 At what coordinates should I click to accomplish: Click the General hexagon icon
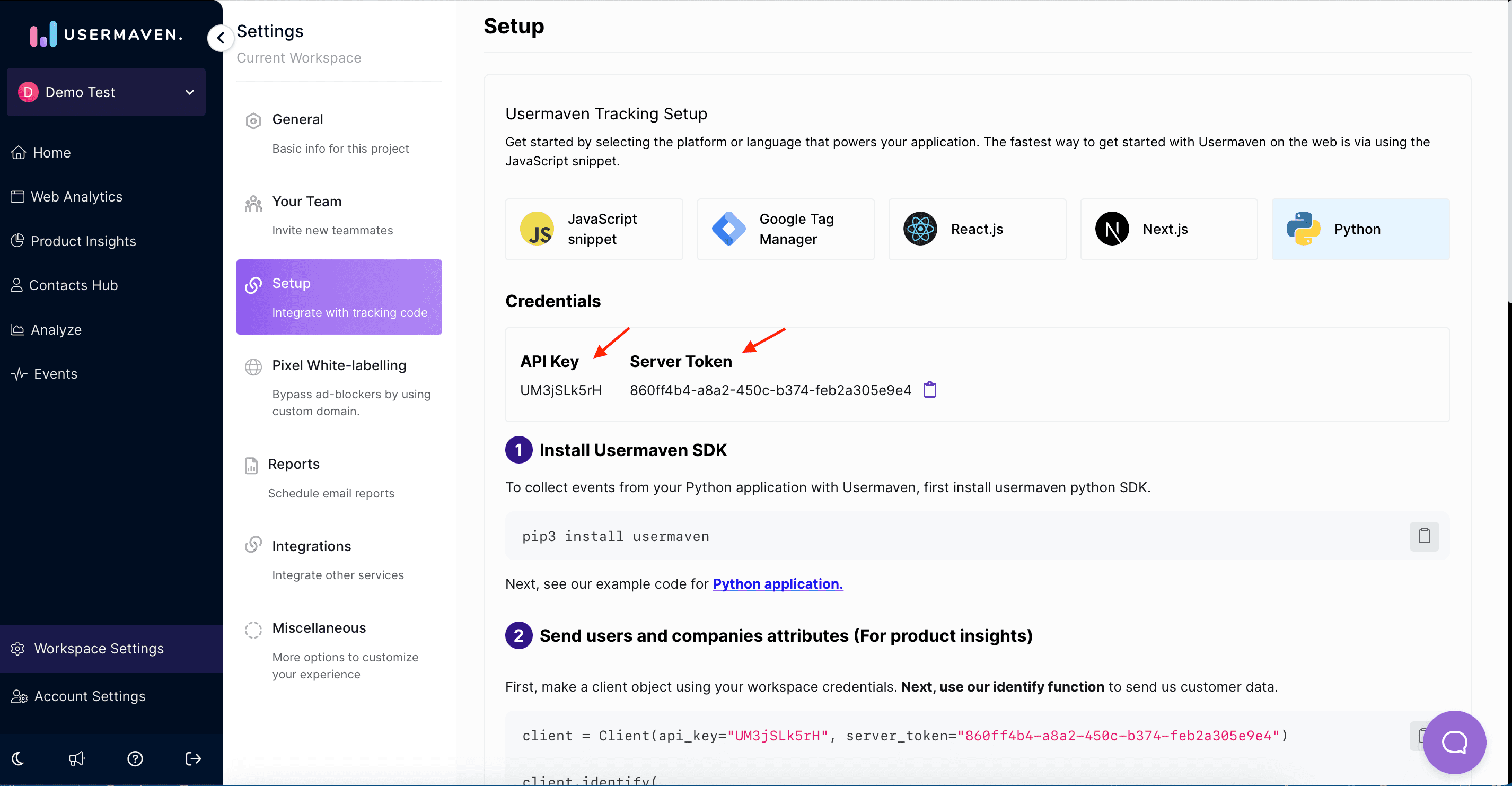(253, 121)
